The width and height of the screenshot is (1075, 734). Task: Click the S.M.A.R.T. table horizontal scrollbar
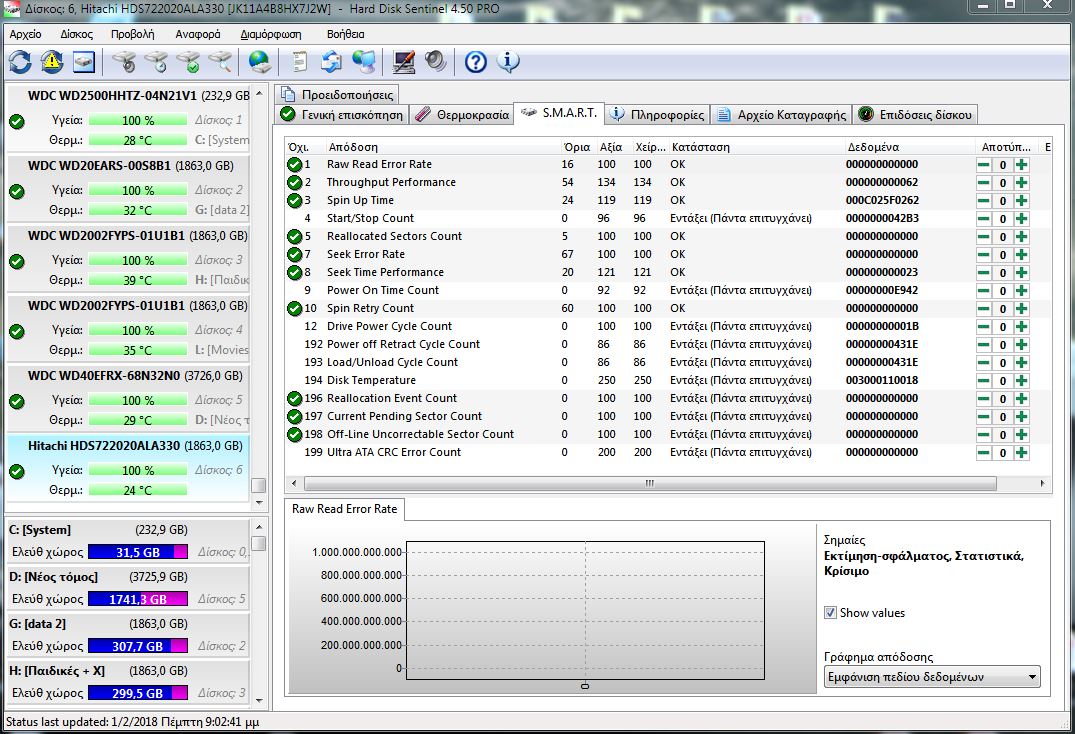(x=649, y=484)
